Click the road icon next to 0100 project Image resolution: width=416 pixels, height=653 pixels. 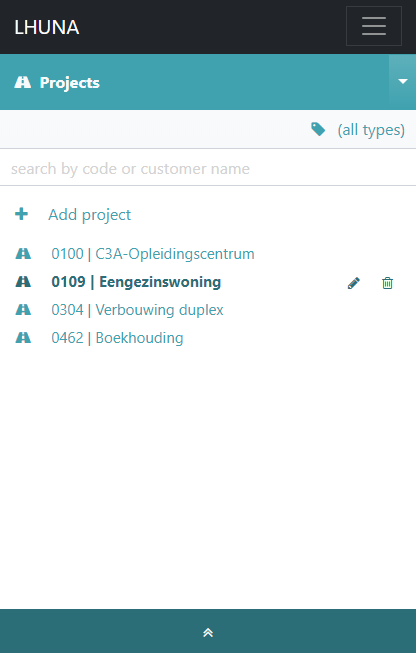pyautogui.click(x=23, y=254)
